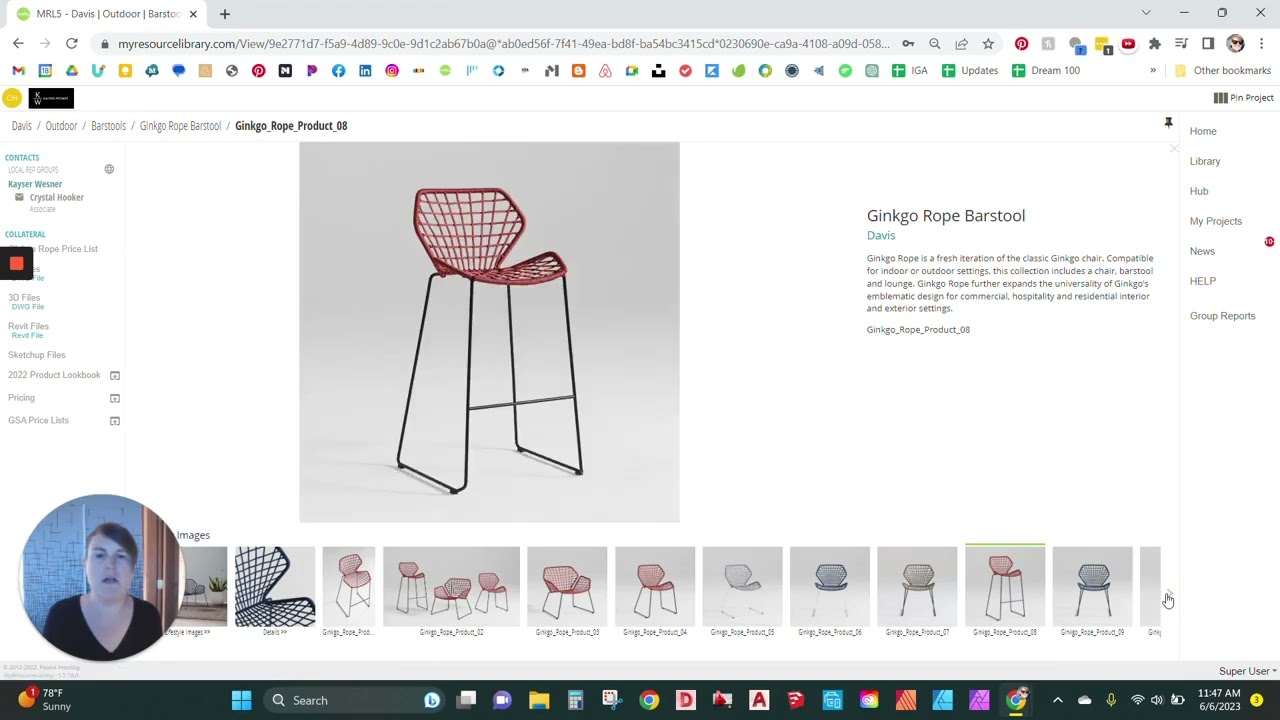Open the Chrome extensions puzzle icon
This screenshot has width=1280, height=720.
(x=1155, y=44)
